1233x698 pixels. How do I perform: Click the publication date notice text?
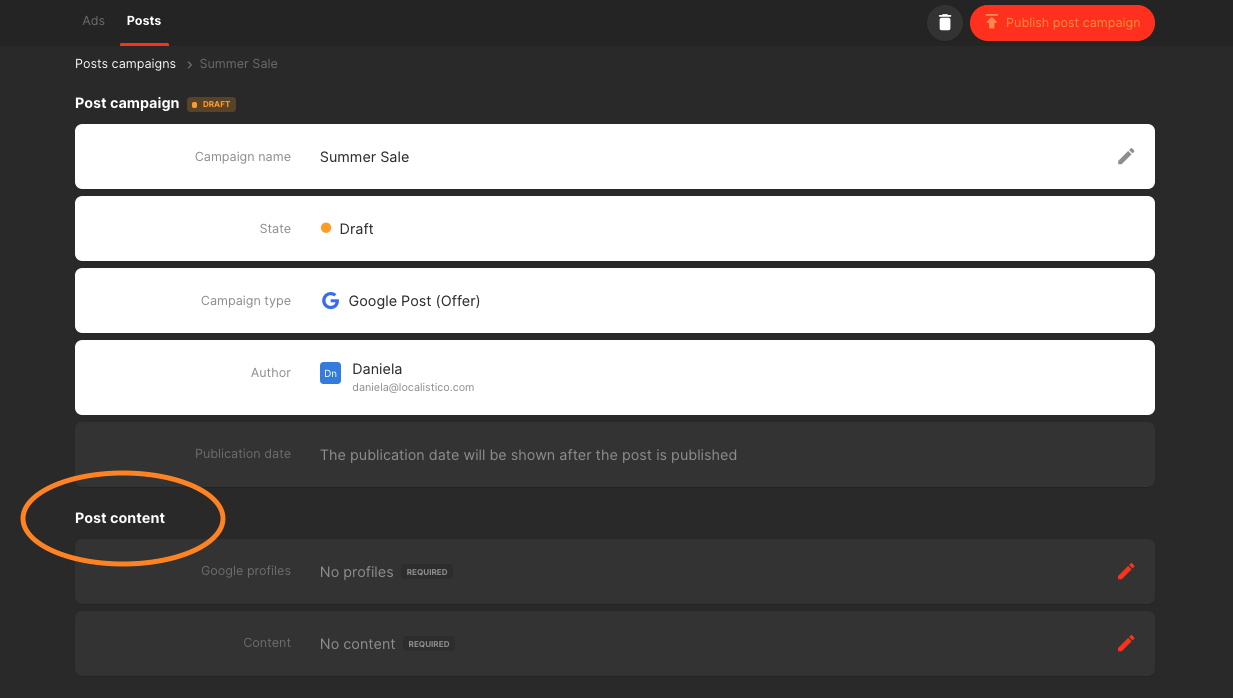point(528,455)
